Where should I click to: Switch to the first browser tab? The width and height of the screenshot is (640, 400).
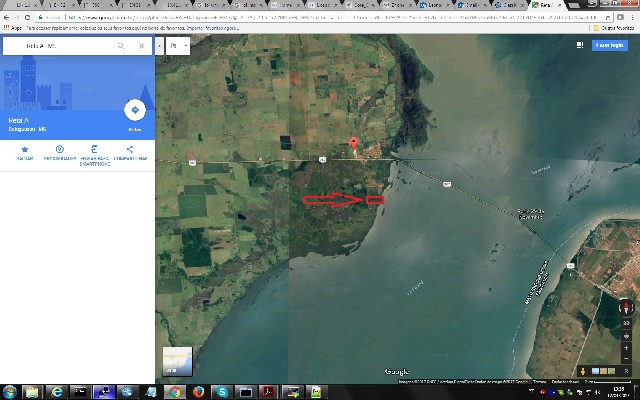[20, 5]
